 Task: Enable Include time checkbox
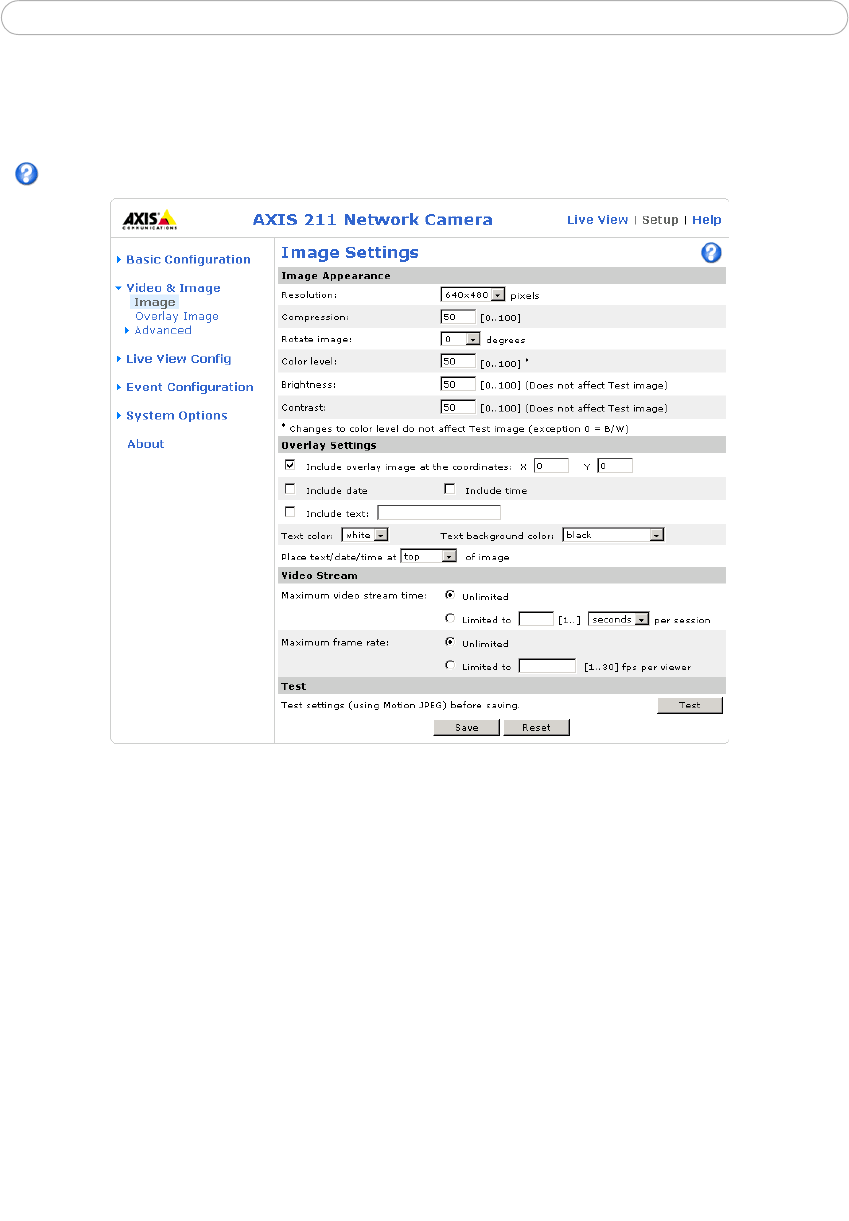point(450,489)
